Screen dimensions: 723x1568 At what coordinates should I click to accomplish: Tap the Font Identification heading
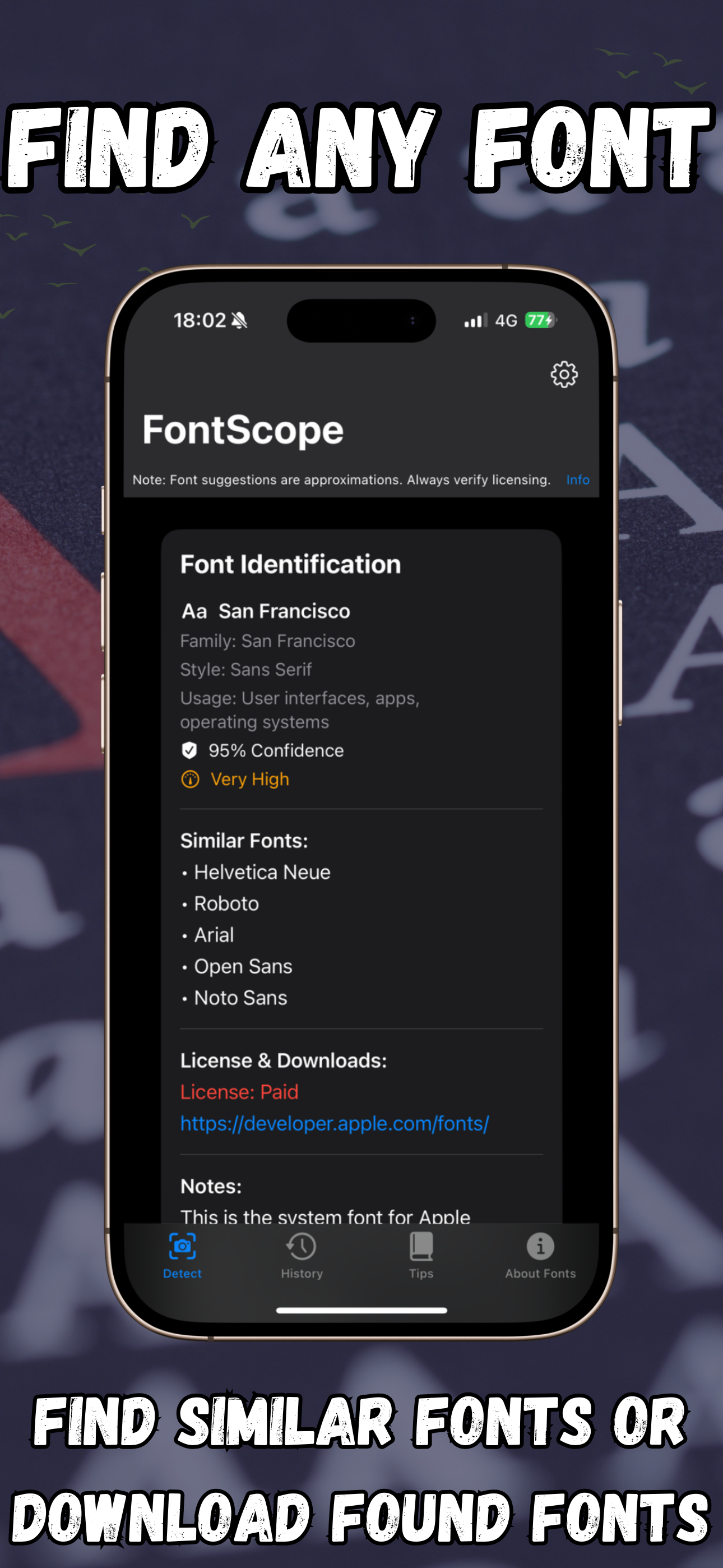[x=290, y=564]
